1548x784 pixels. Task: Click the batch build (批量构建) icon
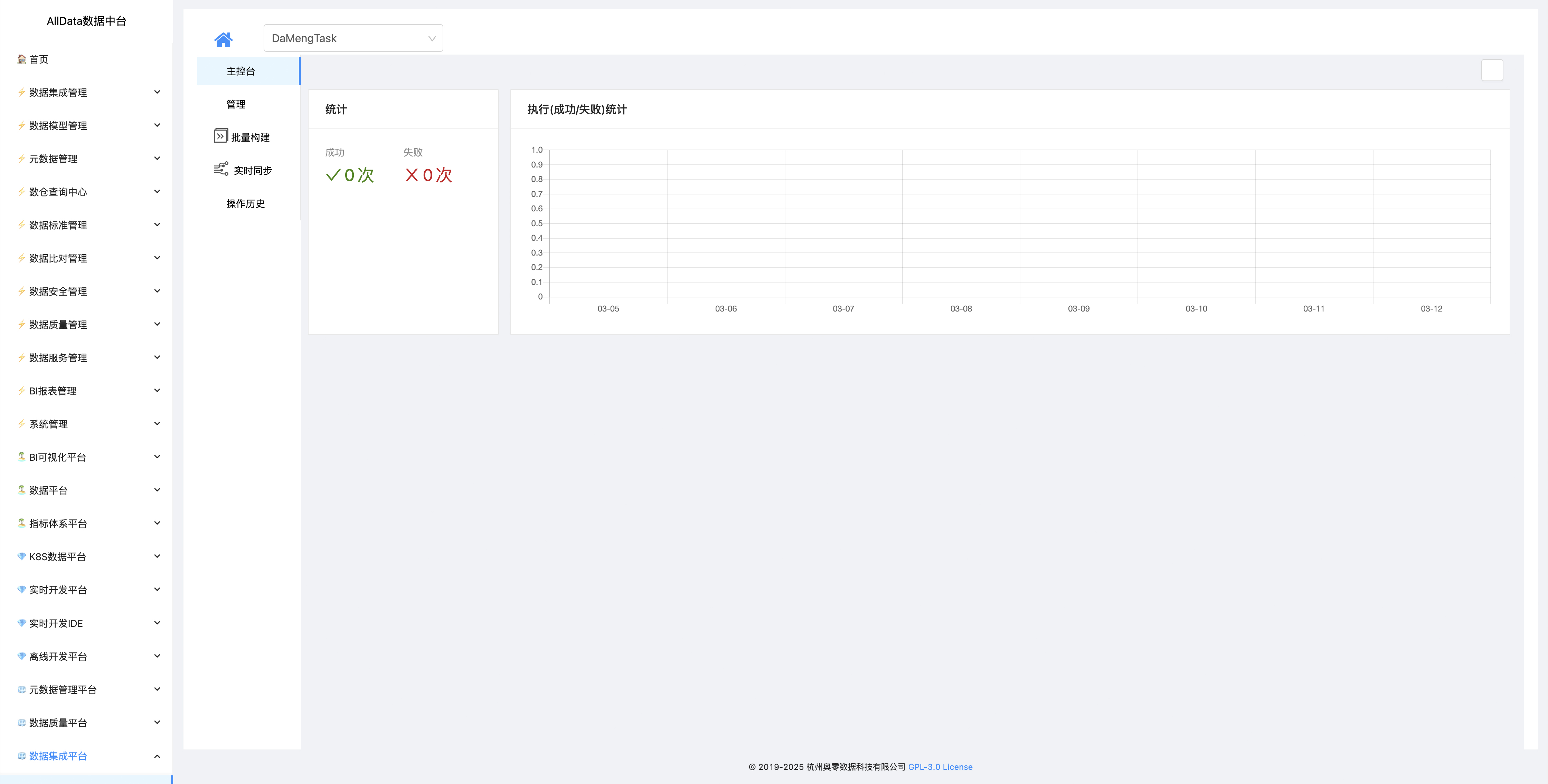220,136
